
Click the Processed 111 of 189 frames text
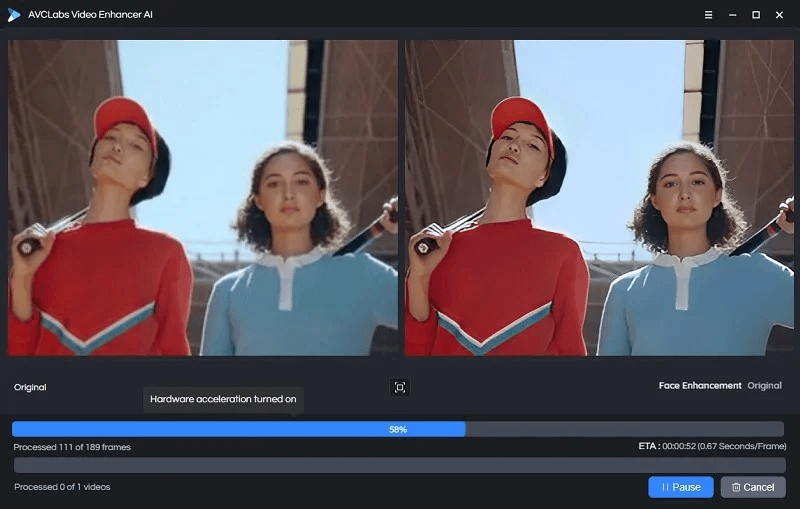pyautogui.click(x=72, y=447)
